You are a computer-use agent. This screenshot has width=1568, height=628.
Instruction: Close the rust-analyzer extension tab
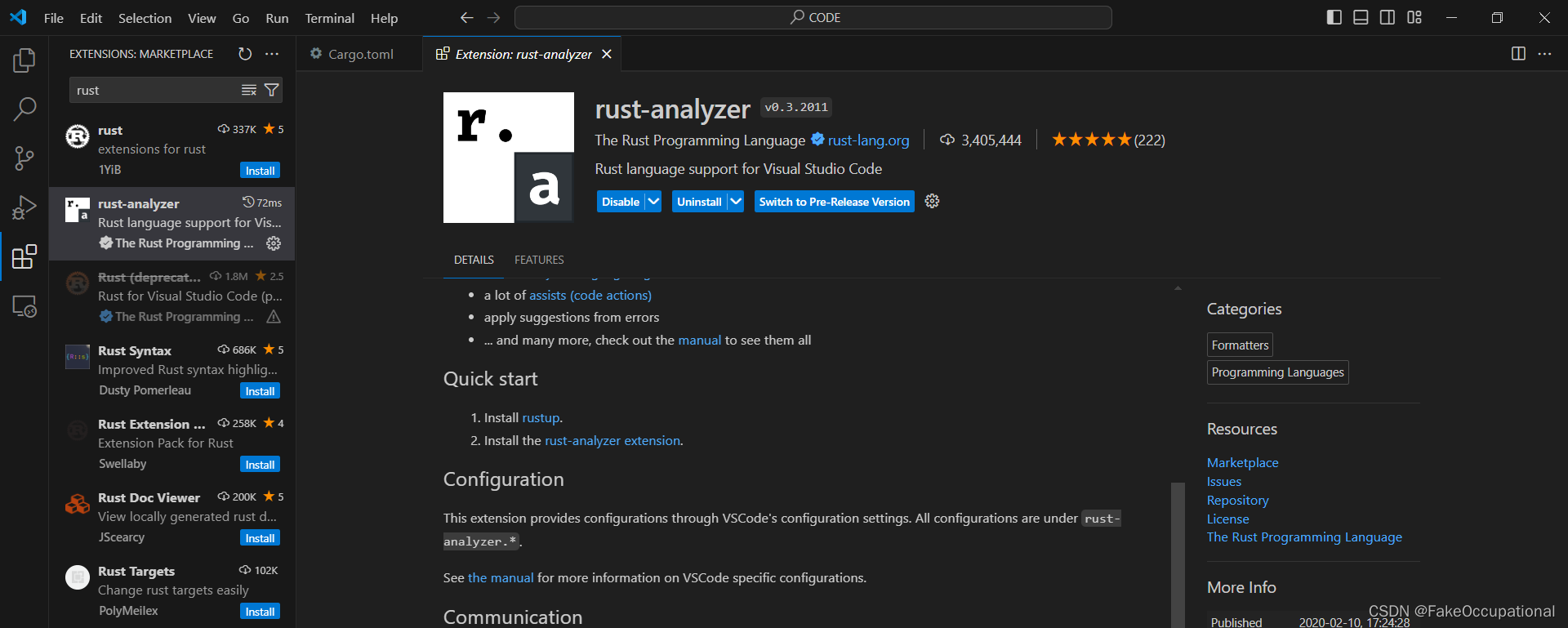pyautogui.click(x=607, y=54)
